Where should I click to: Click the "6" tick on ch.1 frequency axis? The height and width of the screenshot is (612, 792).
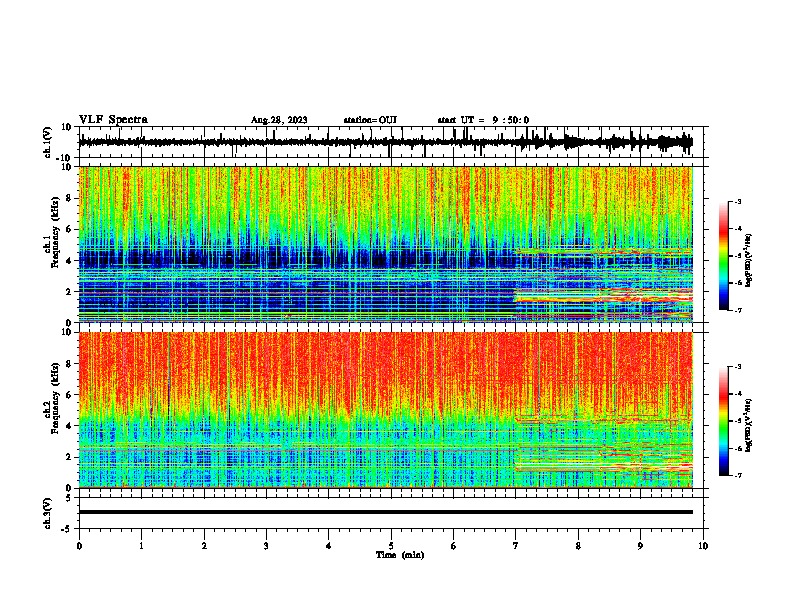pos(69,229)
